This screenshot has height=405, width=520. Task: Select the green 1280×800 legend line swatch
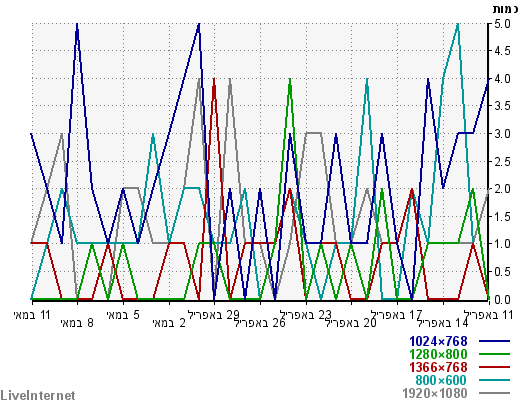pyautogui.click(x=495, y=354)
